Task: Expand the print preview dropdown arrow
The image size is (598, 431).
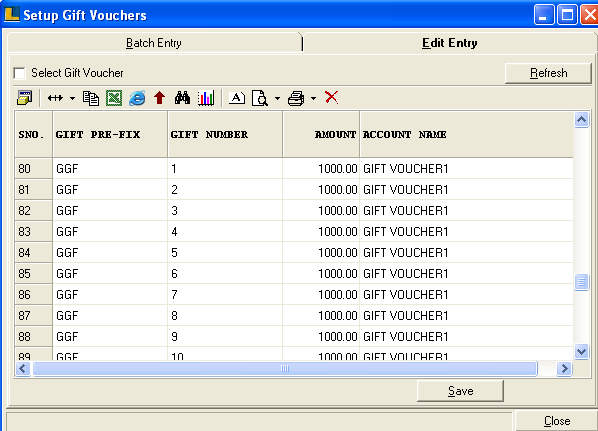Action: (277, 98)
